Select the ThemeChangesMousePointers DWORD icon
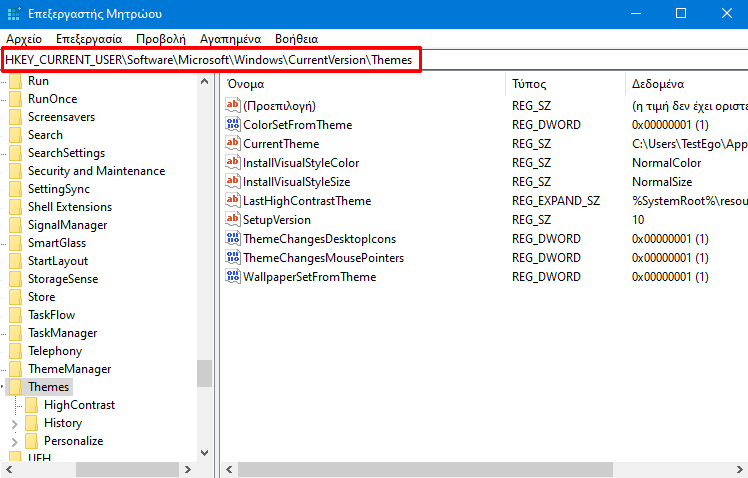The image size is (748, 478). click(233, 258)
